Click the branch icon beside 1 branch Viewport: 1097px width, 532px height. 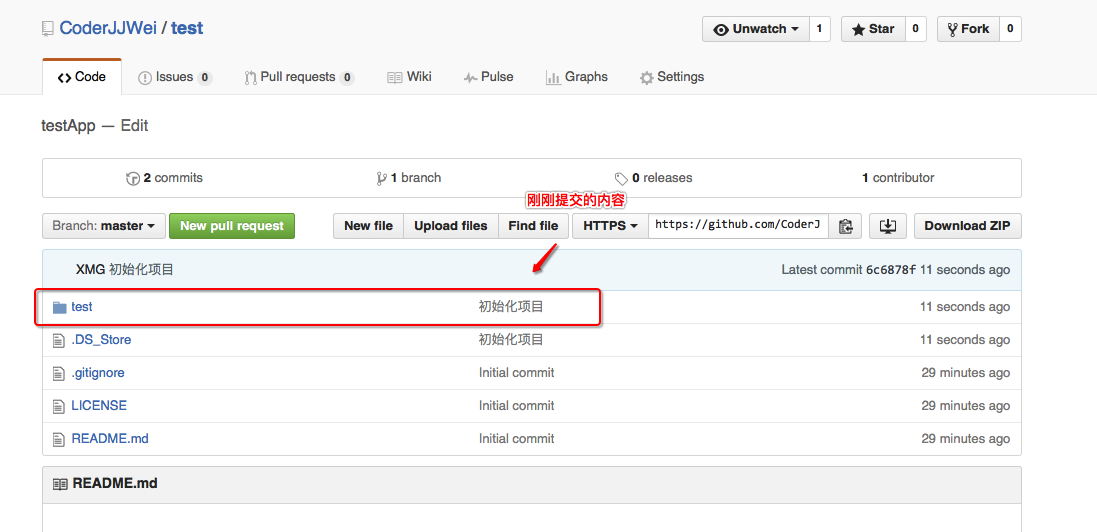[381, 178]
